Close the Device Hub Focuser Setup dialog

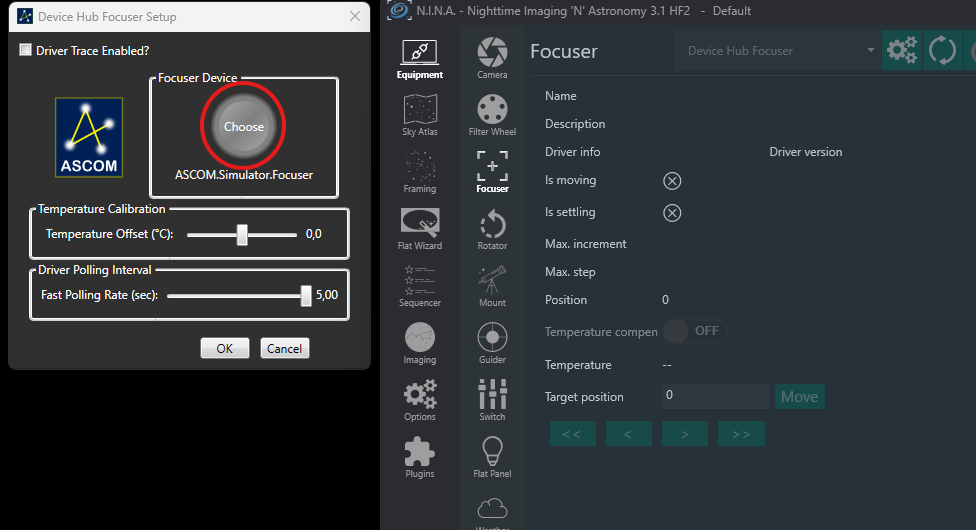point(355,16)
